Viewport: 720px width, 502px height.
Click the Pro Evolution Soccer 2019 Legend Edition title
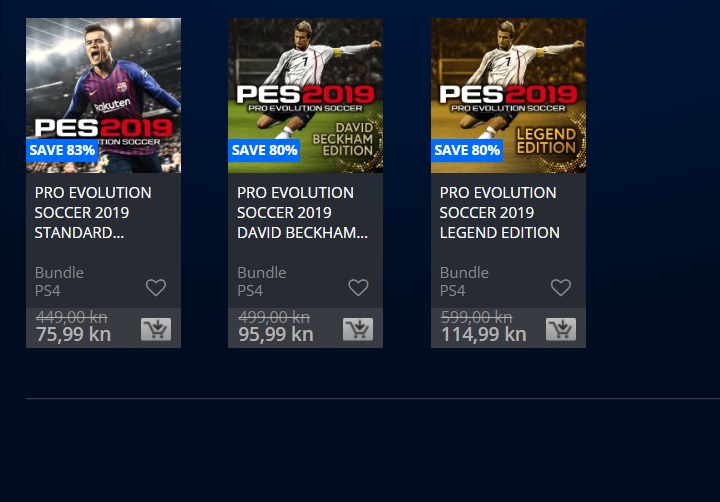[500, 212]
